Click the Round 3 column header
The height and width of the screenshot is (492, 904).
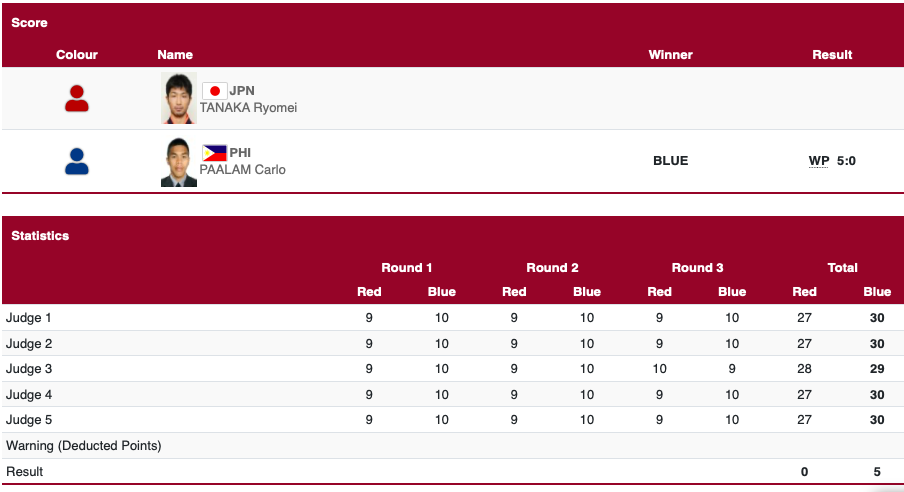click(x=697, y=268)
